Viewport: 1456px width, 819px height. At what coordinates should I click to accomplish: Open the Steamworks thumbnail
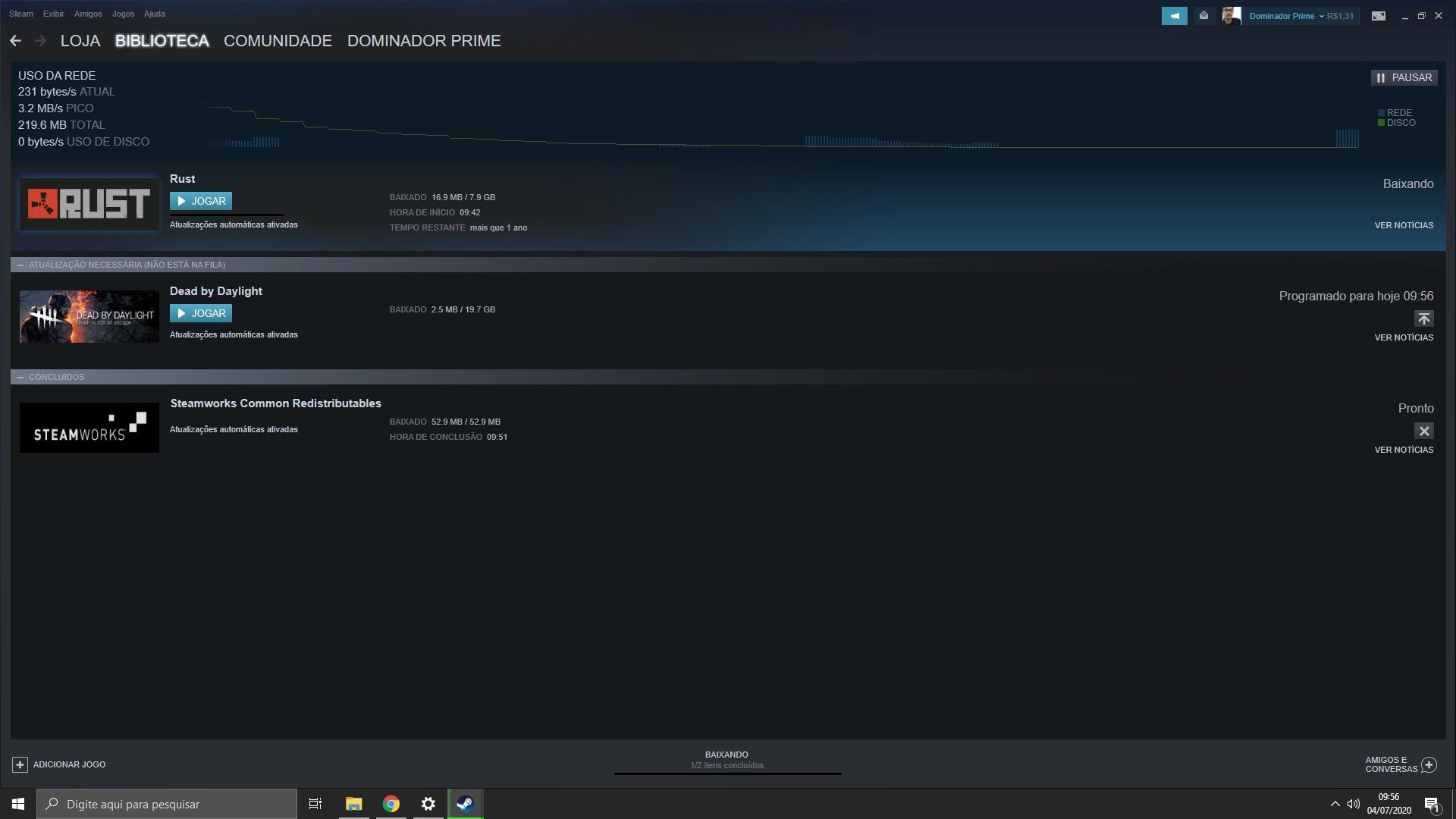89,428
